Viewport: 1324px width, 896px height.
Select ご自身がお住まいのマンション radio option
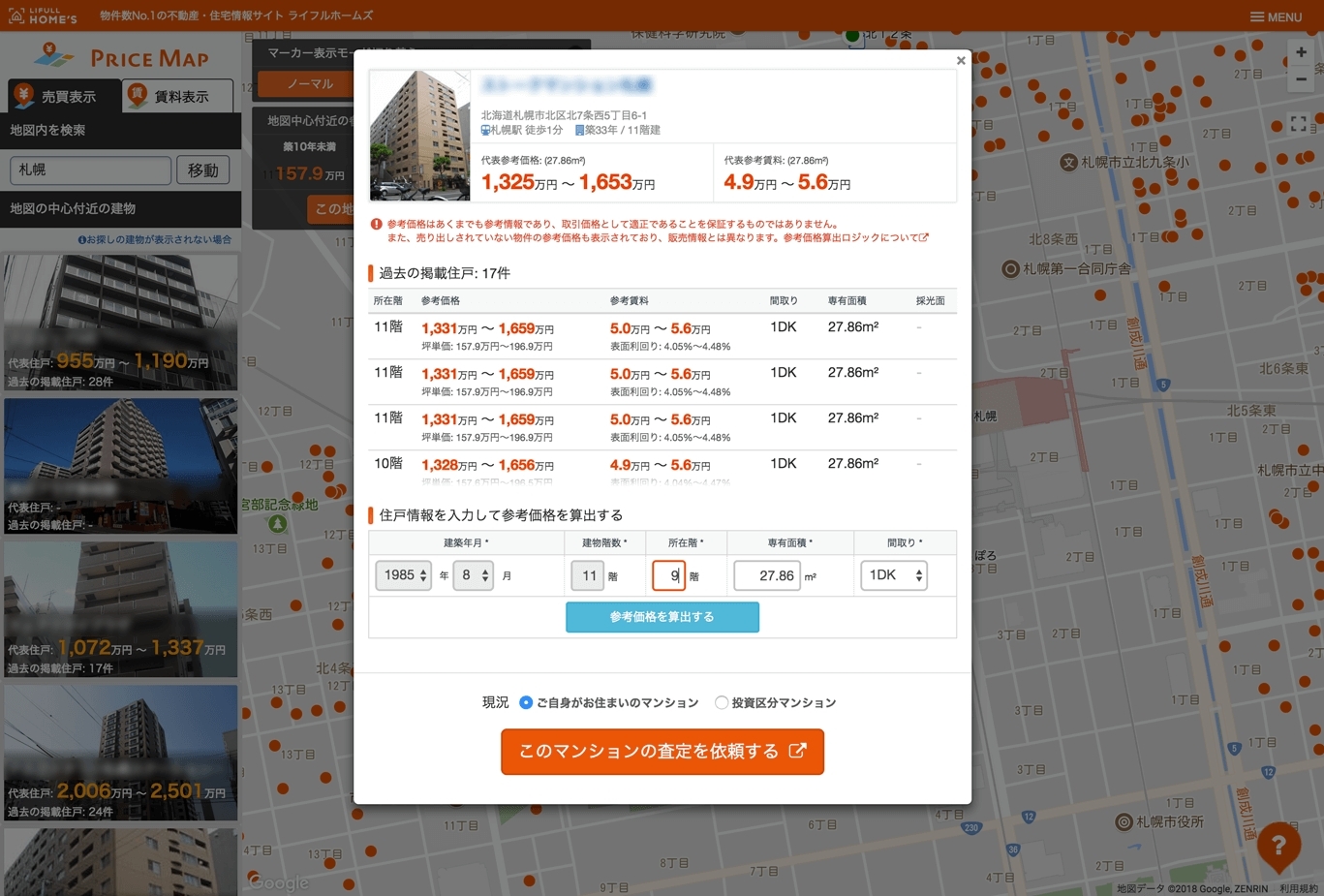tap(526, 702)
